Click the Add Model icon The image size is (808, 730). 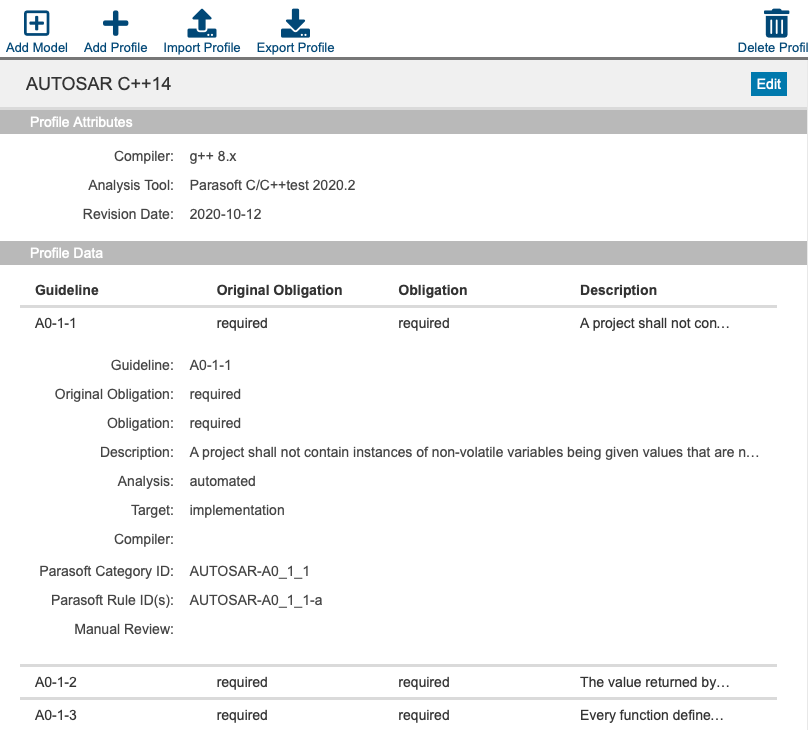click(37, 23)
